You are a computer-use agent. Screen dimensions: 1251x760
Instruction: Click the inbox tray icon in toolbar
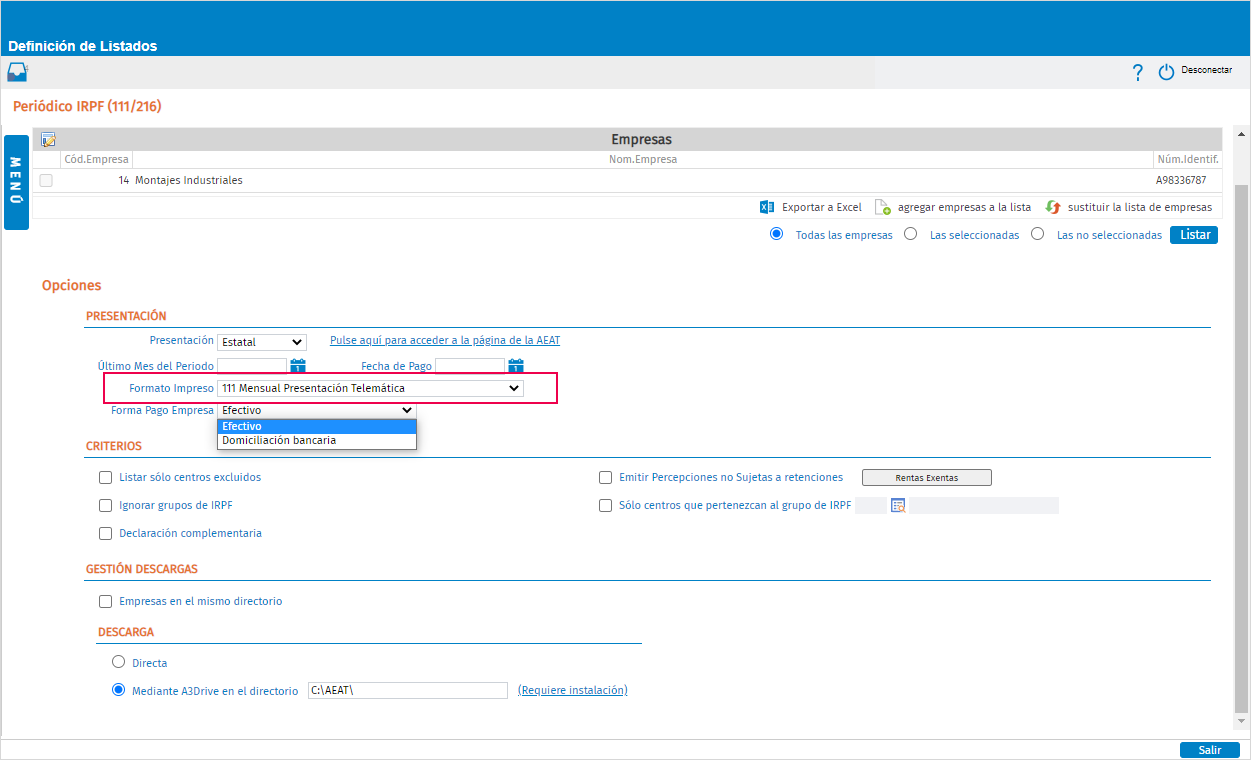click(x=18, y=72)
